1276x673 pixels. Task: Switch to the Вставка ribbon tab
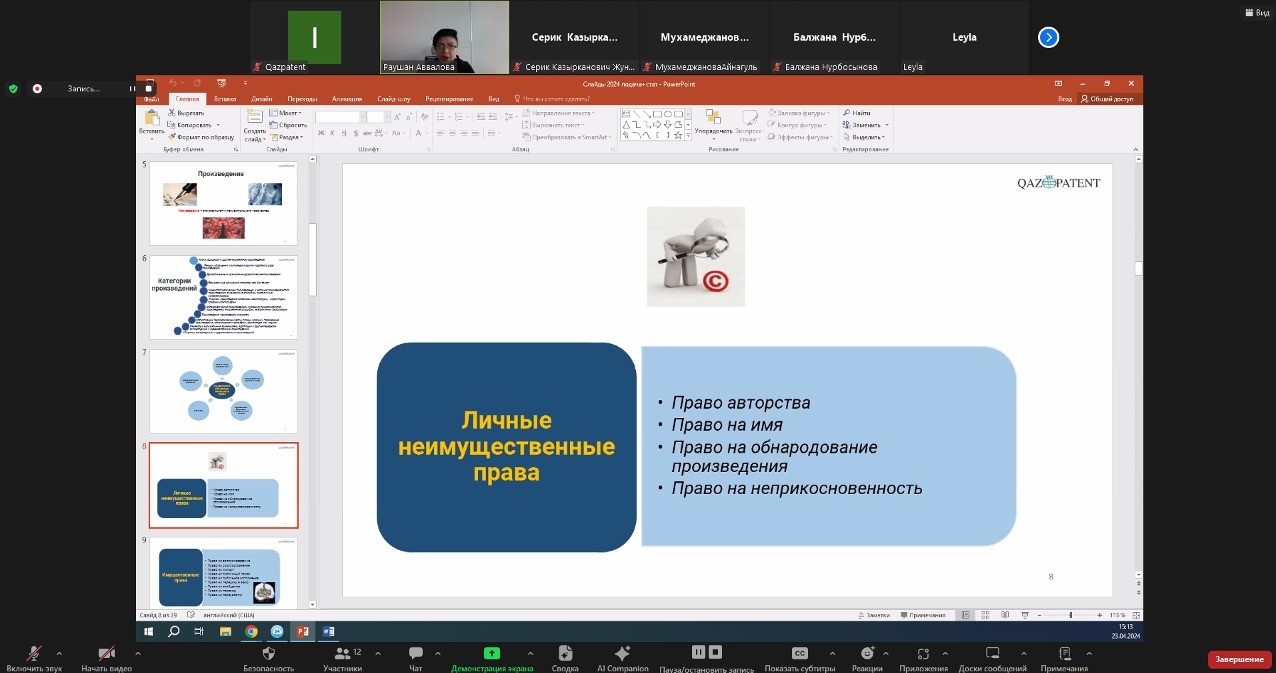pos(225,99)
